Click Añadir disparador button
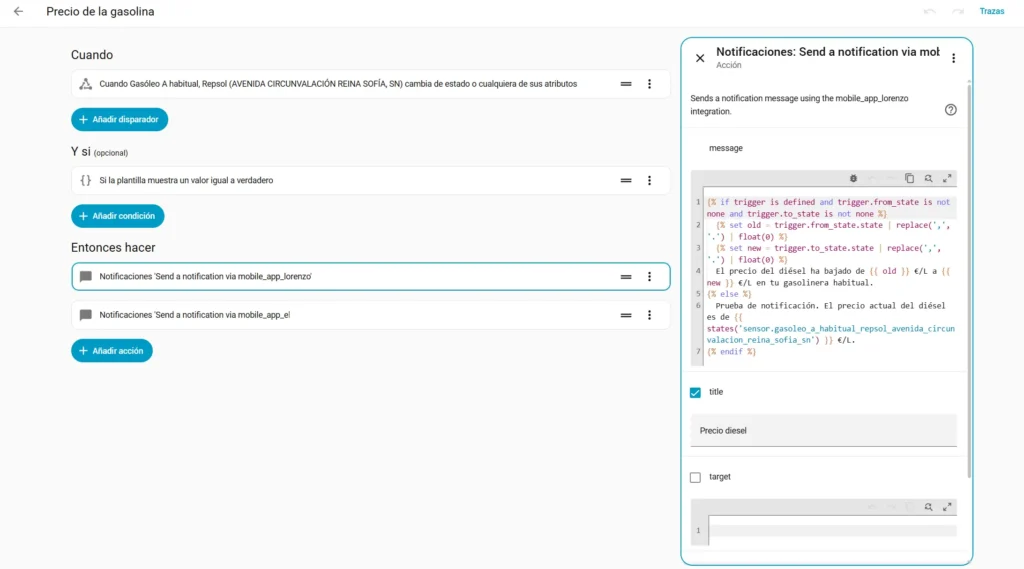Viewport: 1024px width, 569px height. (120, 120)
